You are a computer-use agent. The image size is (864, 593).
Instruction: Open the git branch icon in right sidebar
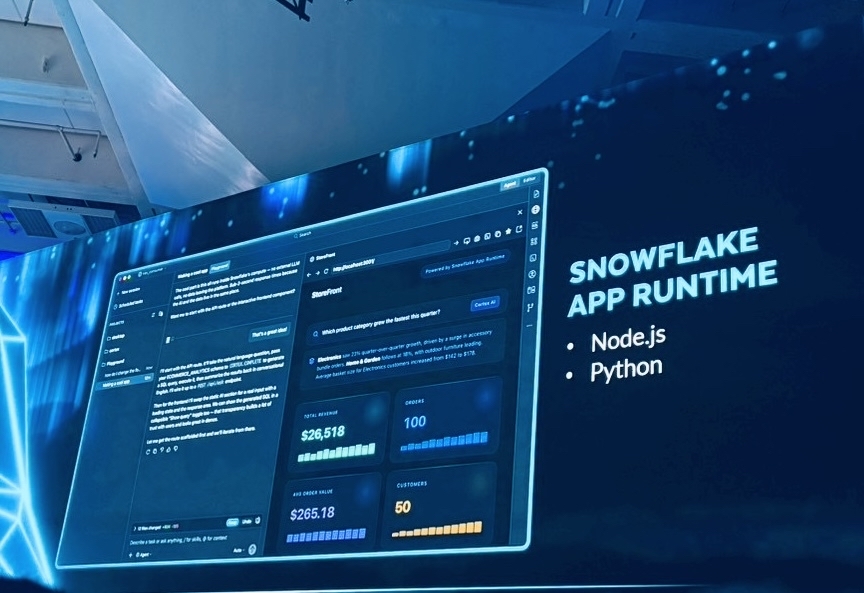(x=530, y=308)
